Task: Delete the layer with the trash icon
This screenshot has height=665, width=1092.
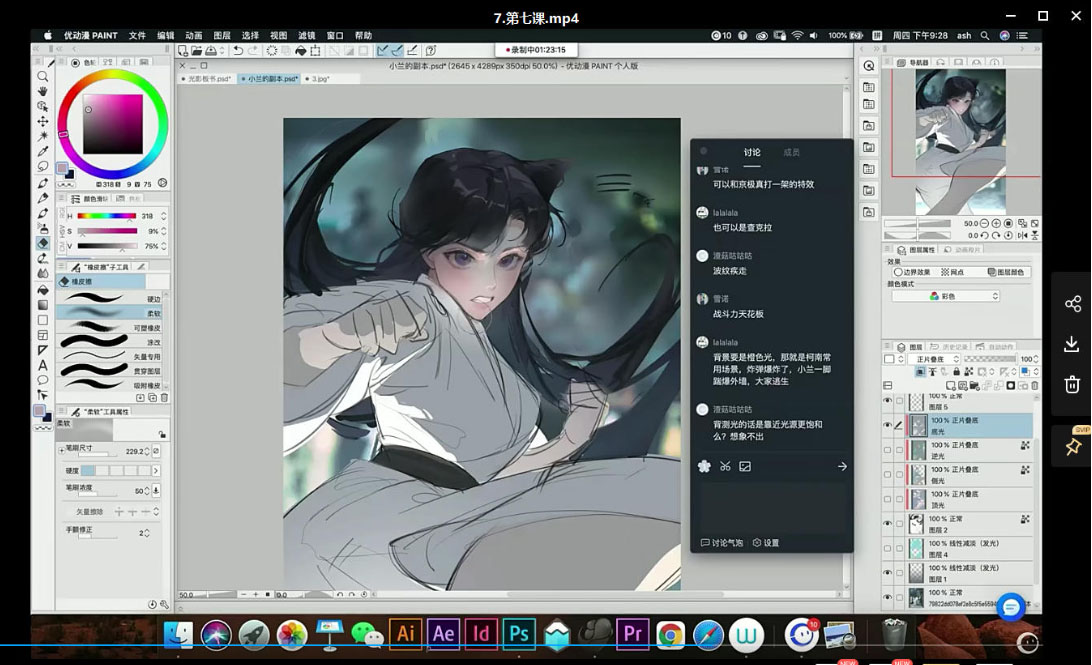Action: pos(1034,385)
